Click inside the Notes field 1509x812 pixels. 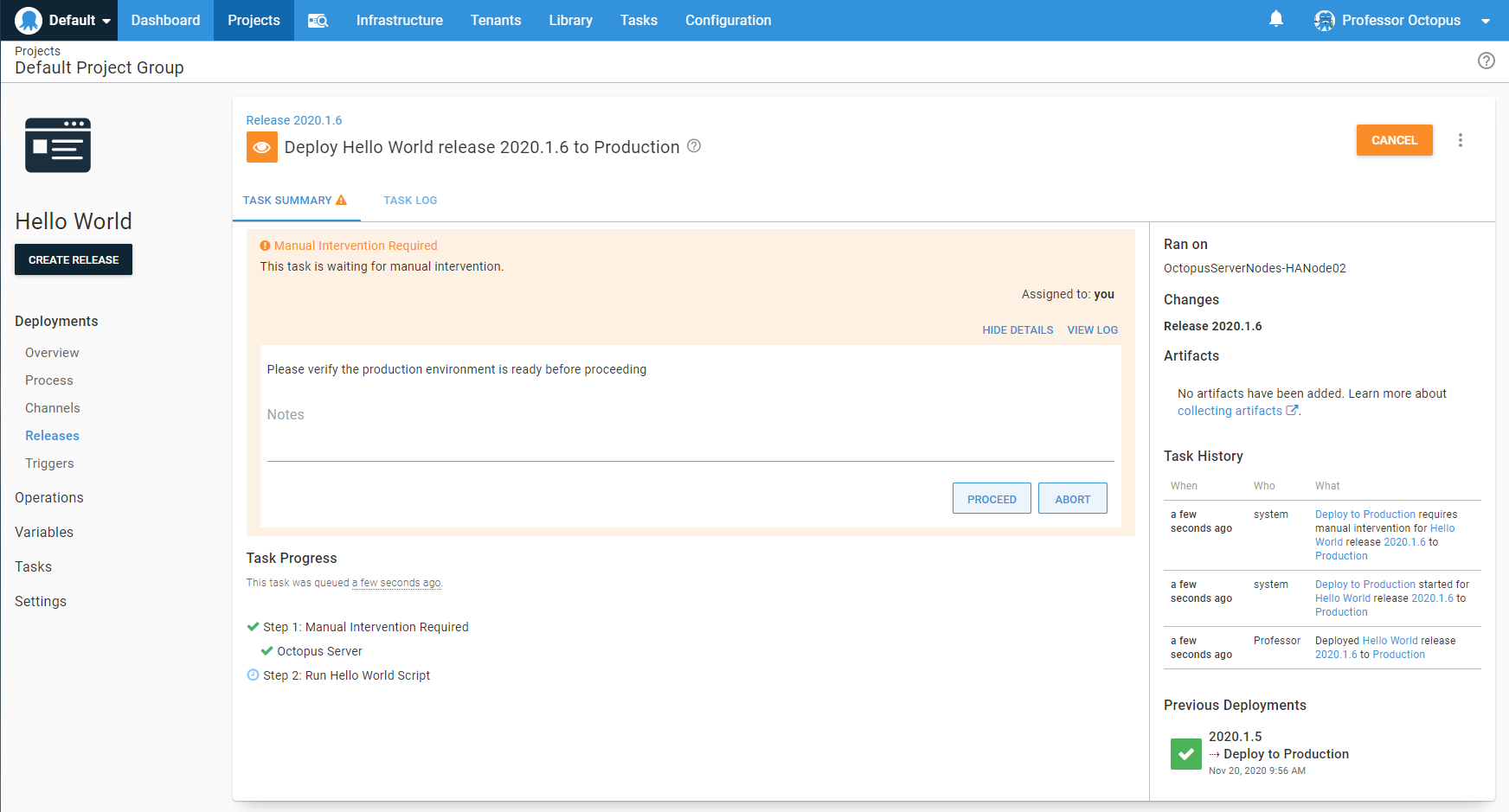pyautogui.click(x=606, y=424)
